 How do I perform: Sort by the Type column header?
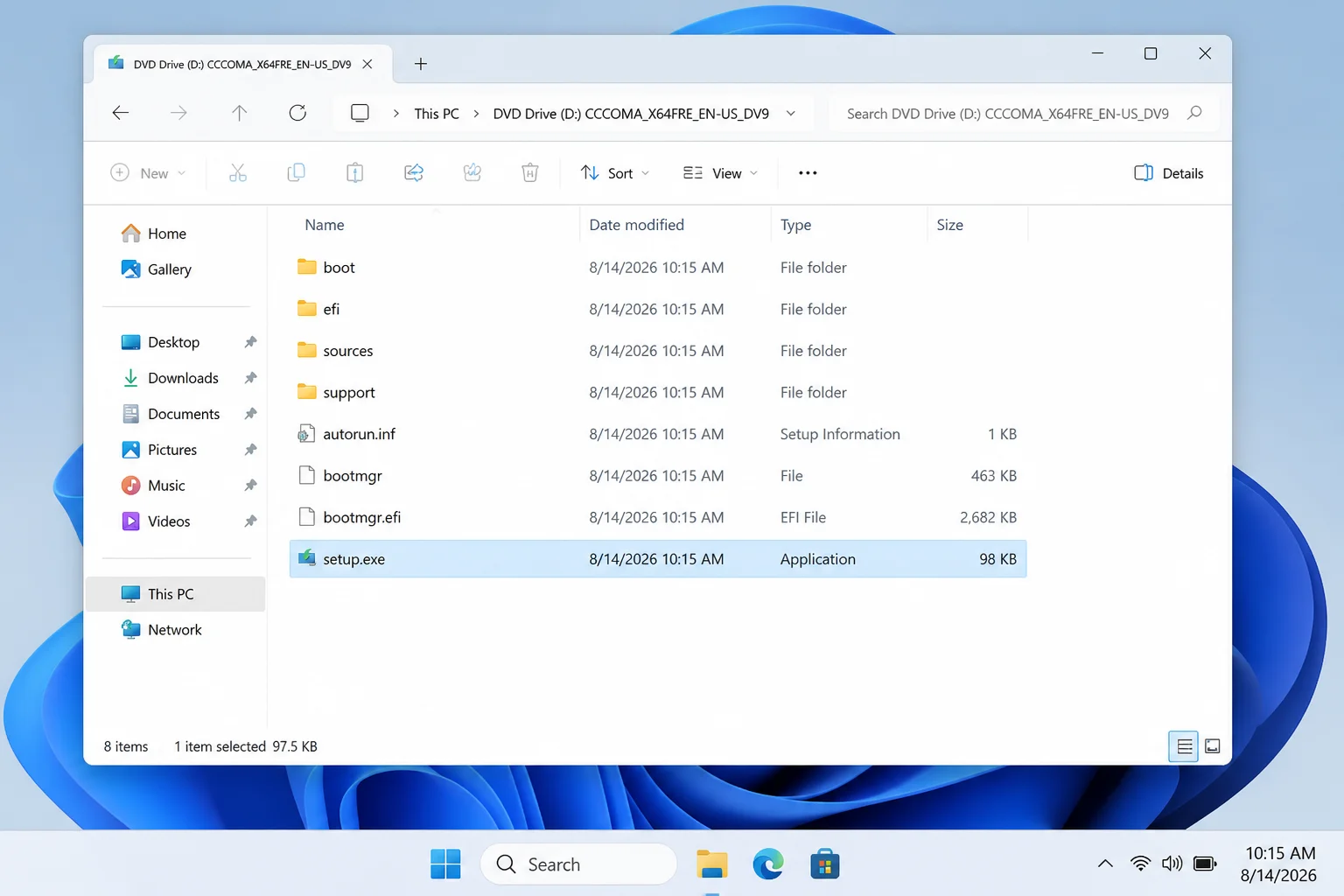[796, 225]
